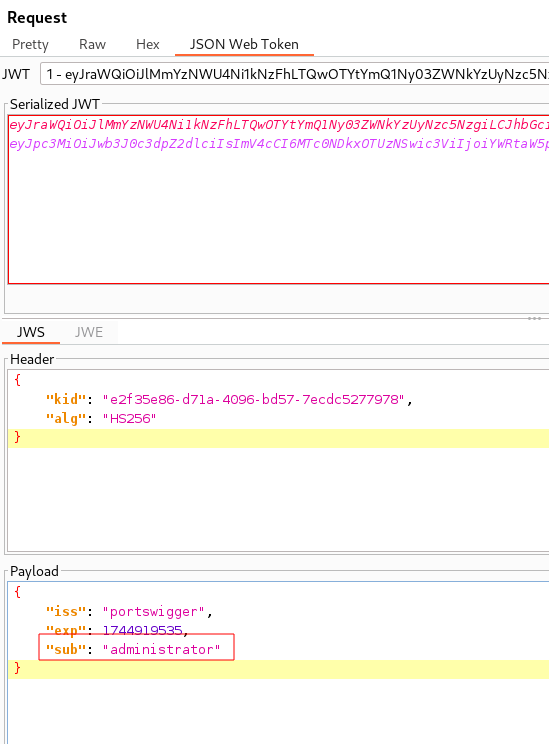Click the exp value 1744919535

(x=142, y=630)
